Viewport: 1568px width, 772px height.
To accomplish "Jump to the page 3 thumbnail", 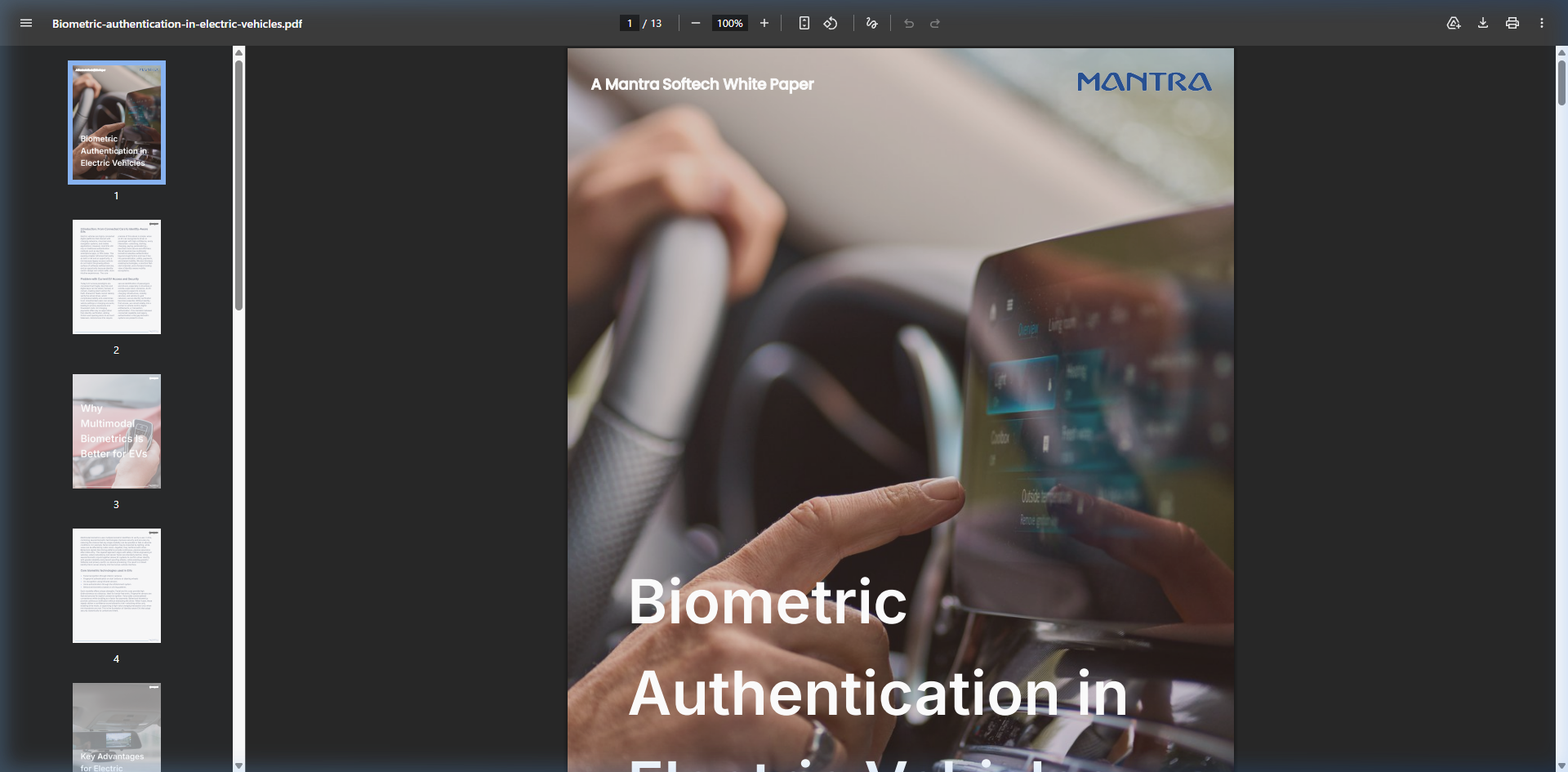I will point(117,431).
